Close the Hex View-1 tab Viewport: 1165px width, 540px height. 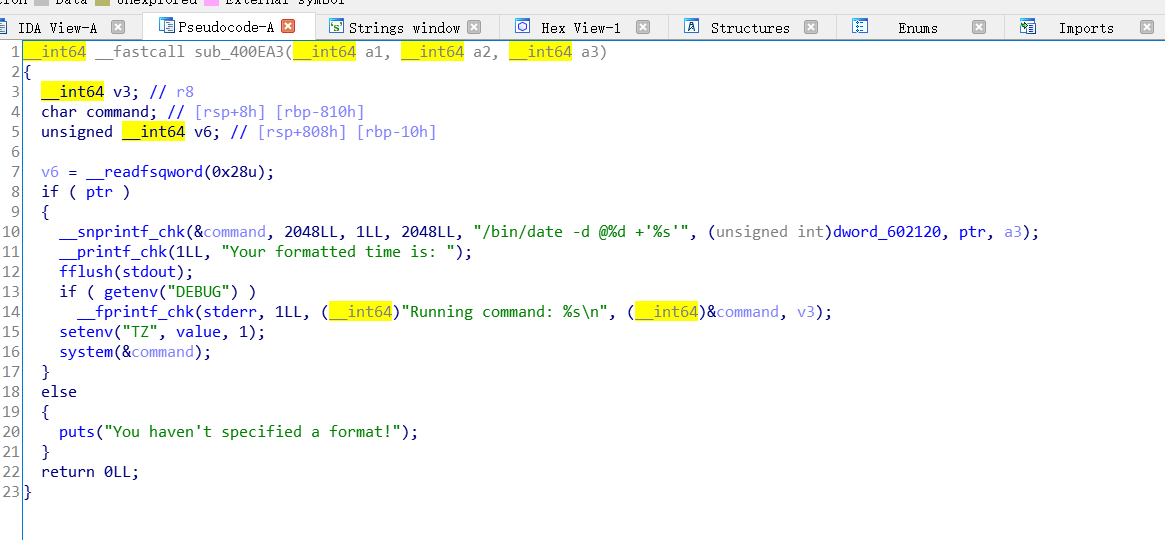coord(643,27)
